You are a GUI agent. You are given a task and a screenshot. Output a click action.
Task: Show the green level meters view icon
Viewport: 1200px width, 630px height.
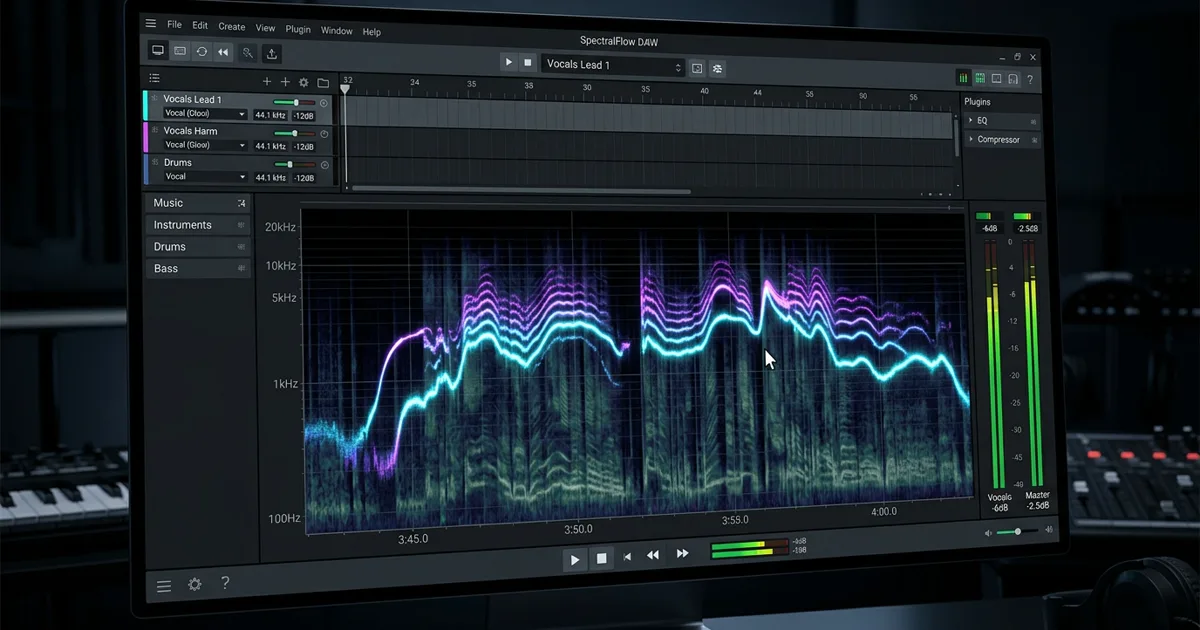[x=964, y=78]
